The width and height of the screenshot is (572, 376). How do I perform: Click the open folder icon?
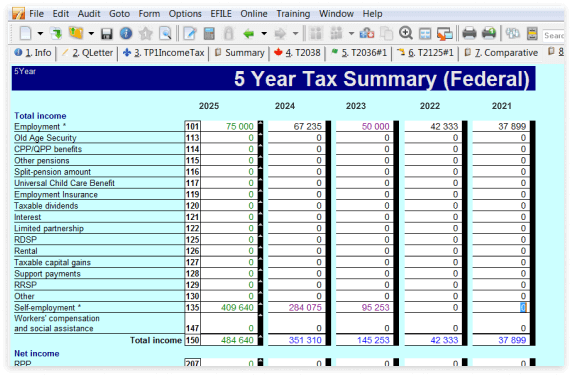[x=76, y=33]
